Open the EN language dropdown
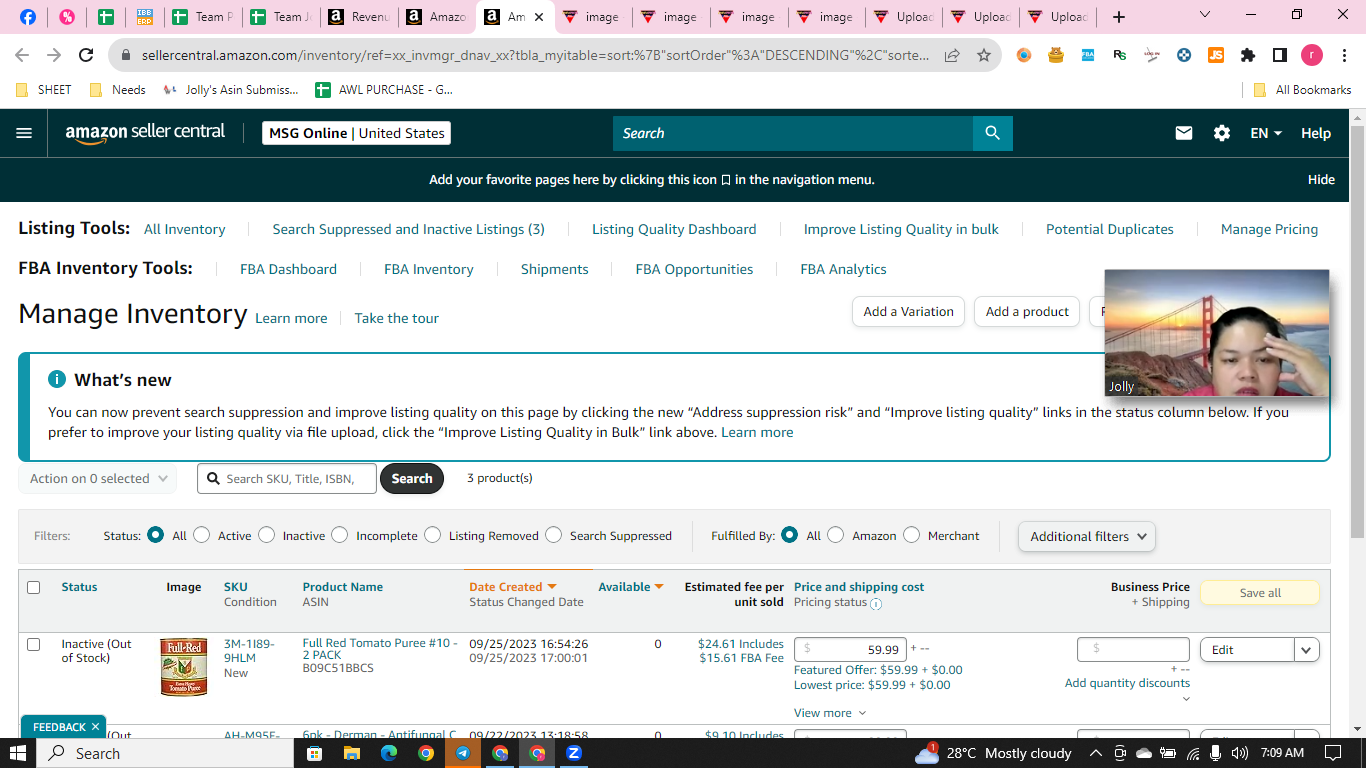The image size is (1366, 768). [x=1266, y=133]
